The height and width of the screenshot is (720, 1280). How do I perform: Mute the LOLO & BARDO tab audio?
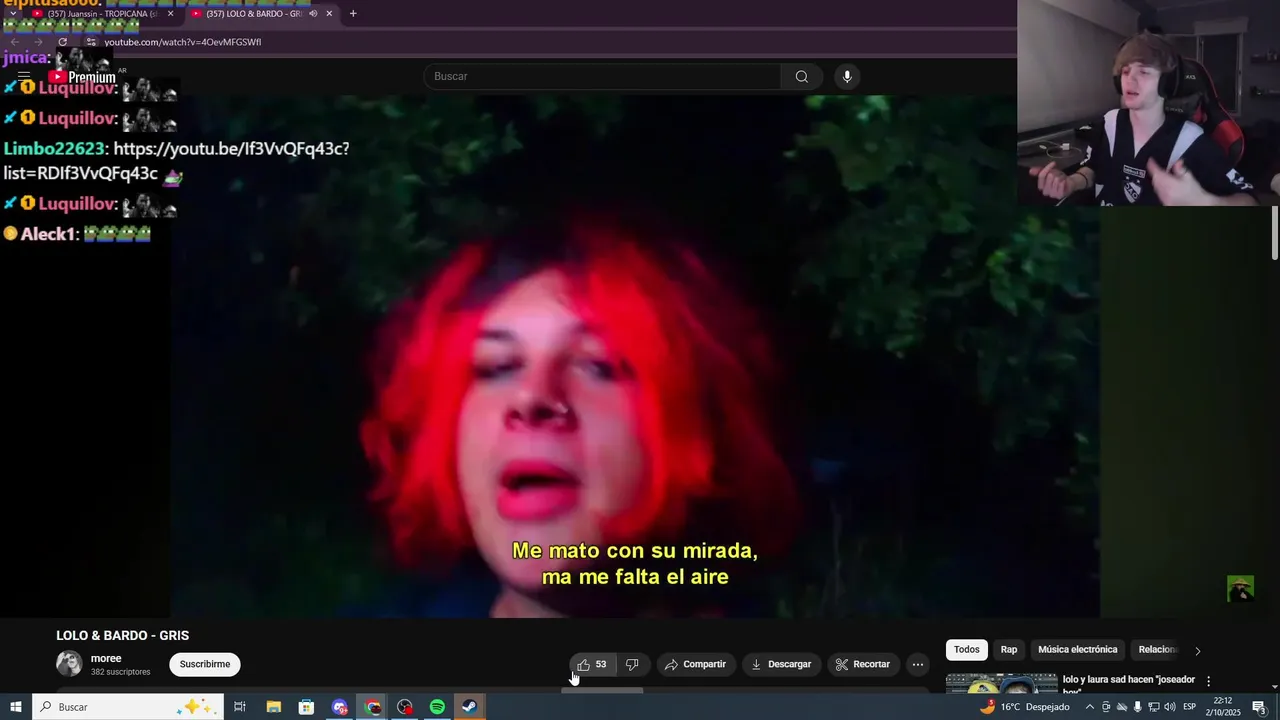click(x=313, y=14)
